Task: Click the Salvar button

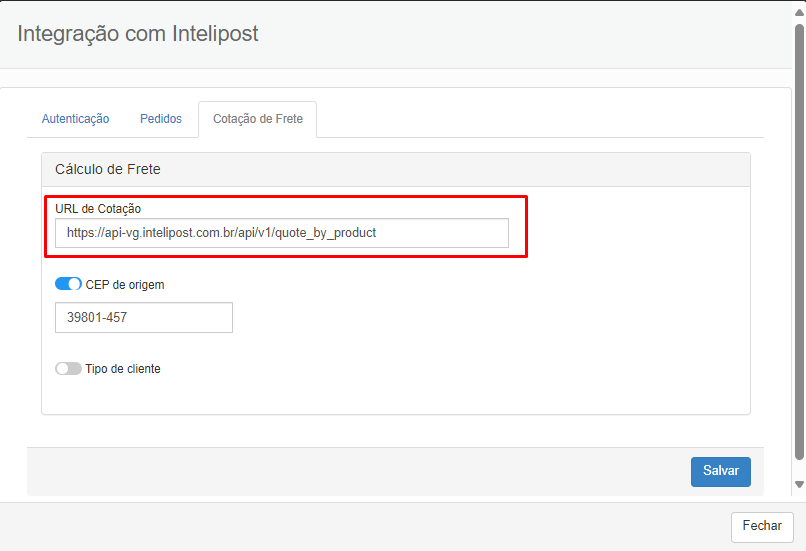Action: point(721,471)
